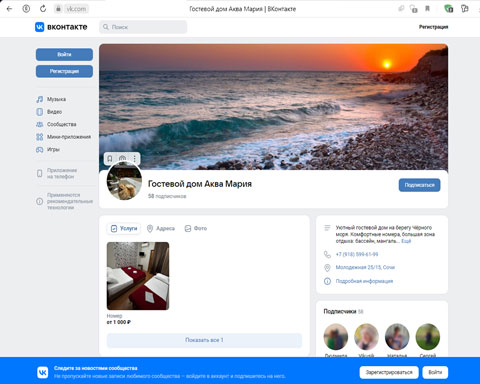
Task: Click the Приложение на телефон link
Action: [62, 173]
